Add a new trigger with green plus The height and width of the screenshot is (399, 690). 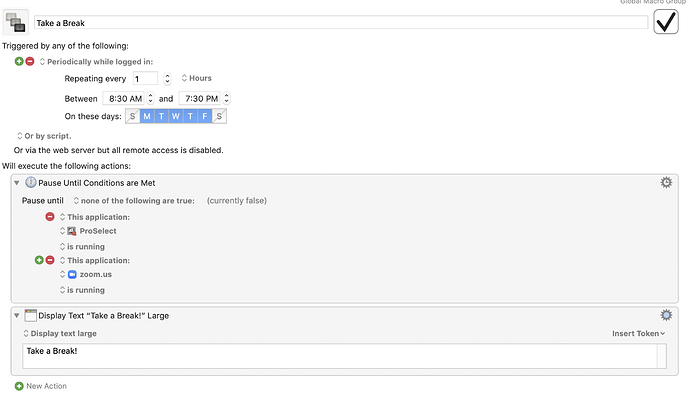coord(19,62)
